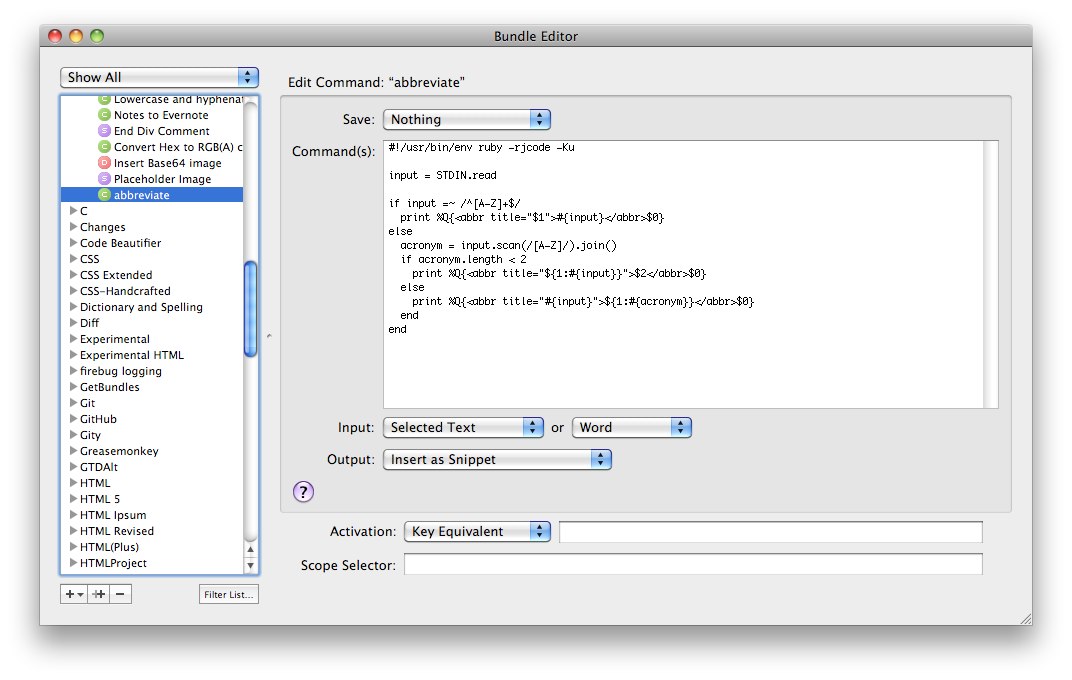Click the purple help question mark button
Screen dimensions: 1072x680
point(303,491)
